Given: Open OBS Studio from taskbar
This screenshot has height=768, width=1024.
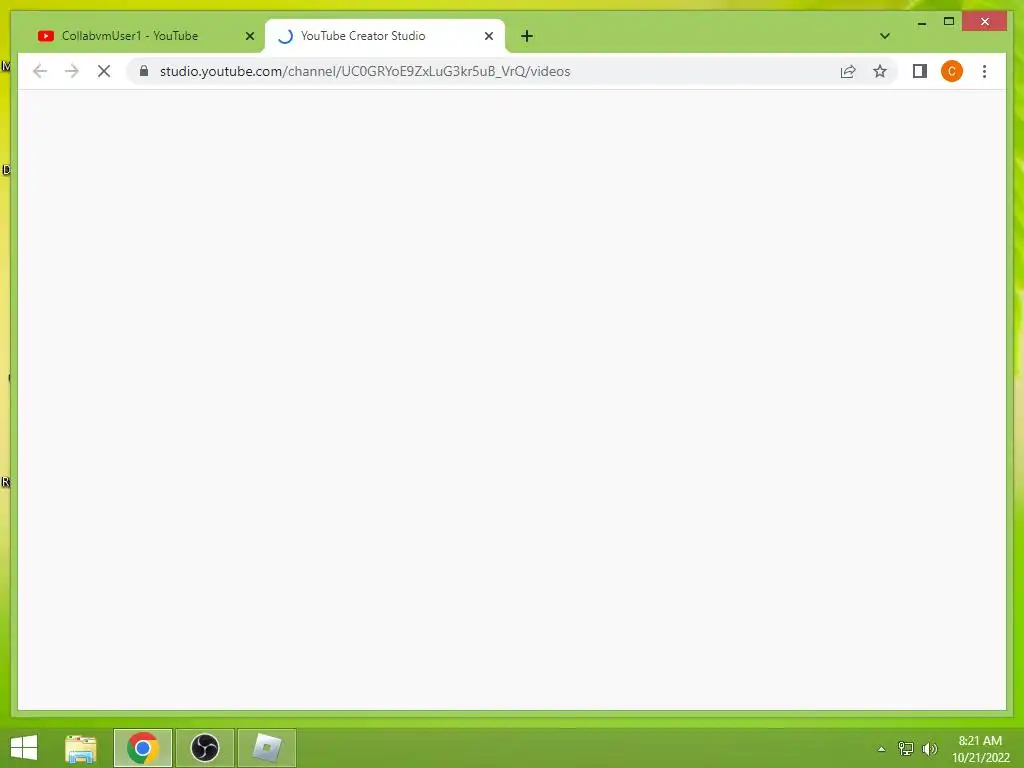Looking at the screenshot, I should [204, 748].
